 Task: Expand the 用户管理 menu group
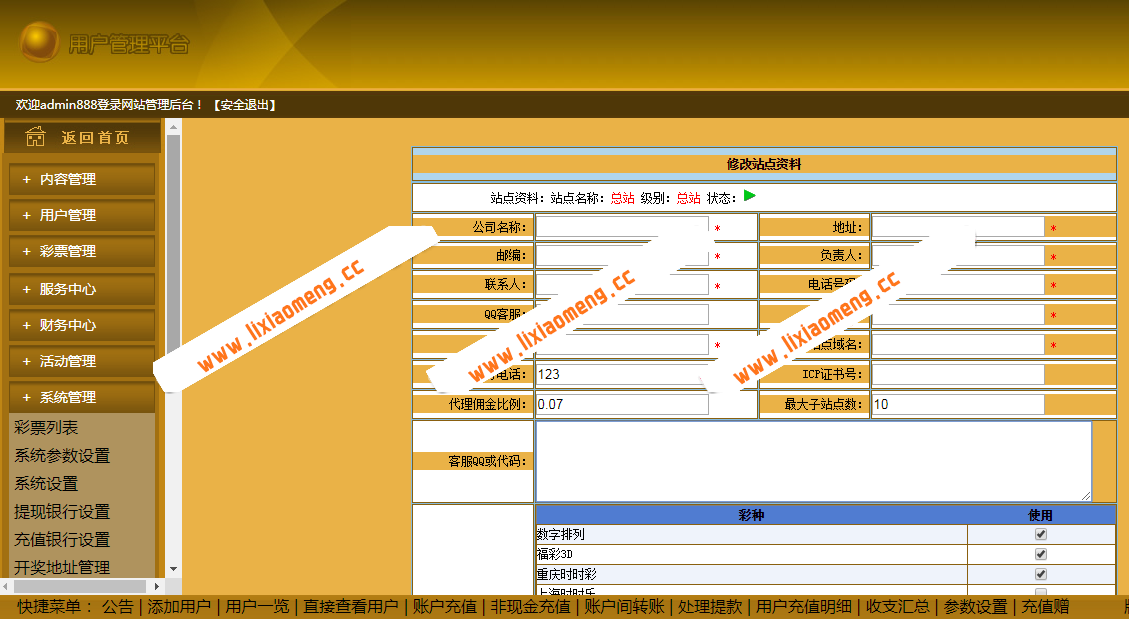[x=80, y=216]
